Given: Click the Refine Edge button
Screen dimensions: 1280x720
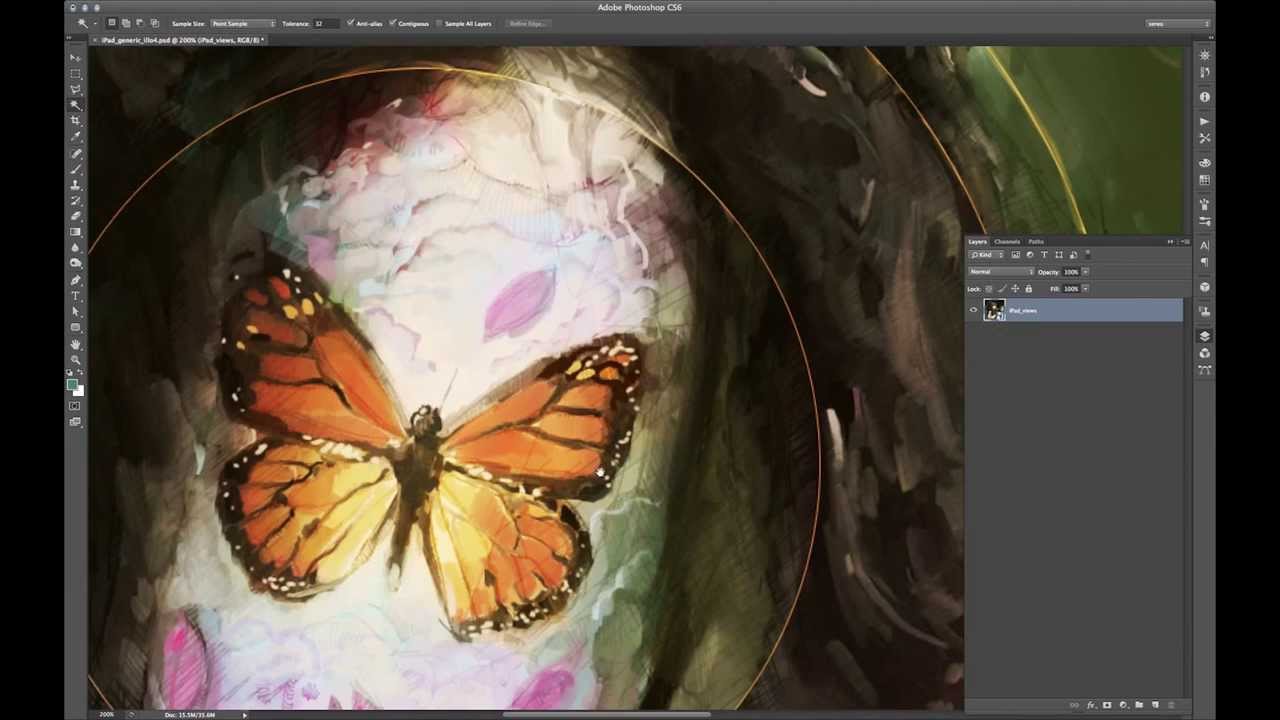Looking at the screenshot, I should (526, 23).
